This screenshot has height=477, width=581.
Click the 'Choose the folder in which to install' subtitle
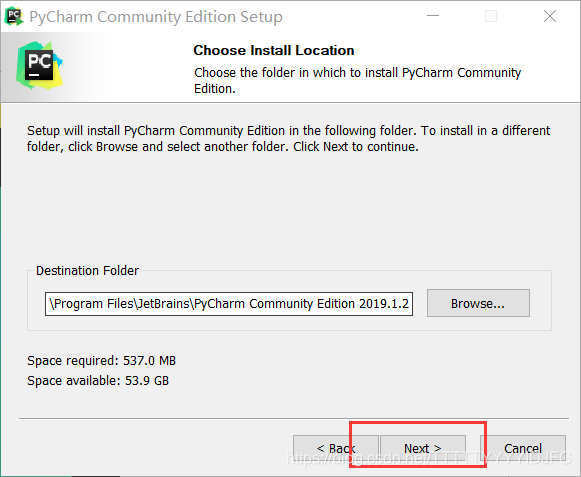[x=358, y=80]
